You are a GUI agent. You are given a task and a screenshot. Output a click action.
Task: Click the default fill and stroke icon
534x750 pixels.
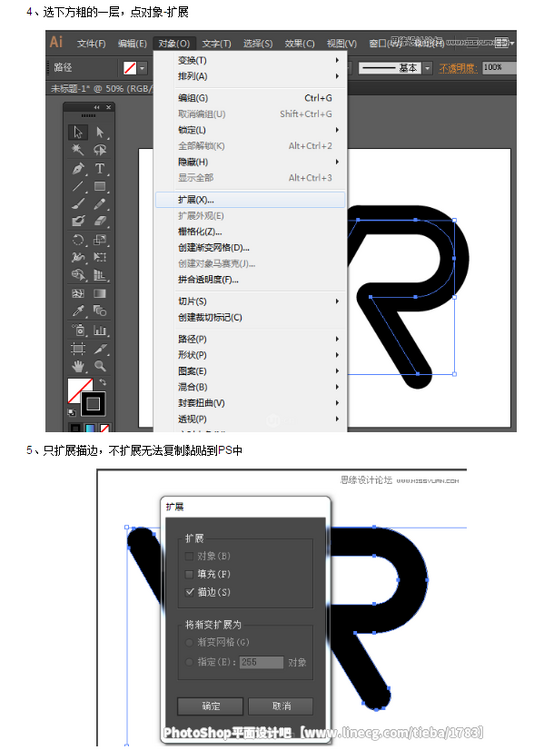72,412
